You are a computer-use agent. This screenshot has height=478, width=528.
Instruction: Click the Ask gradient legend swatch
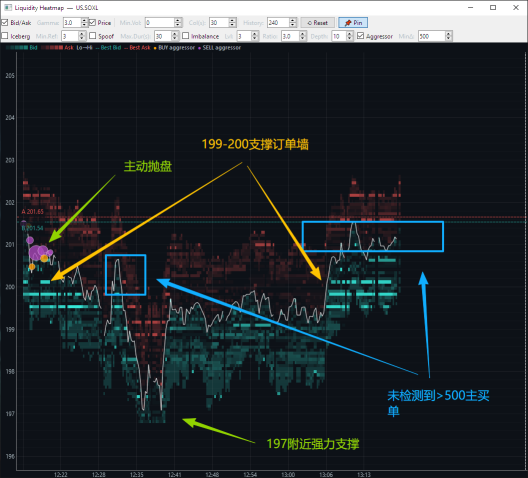pyautogui.click(x=52, y=47)
